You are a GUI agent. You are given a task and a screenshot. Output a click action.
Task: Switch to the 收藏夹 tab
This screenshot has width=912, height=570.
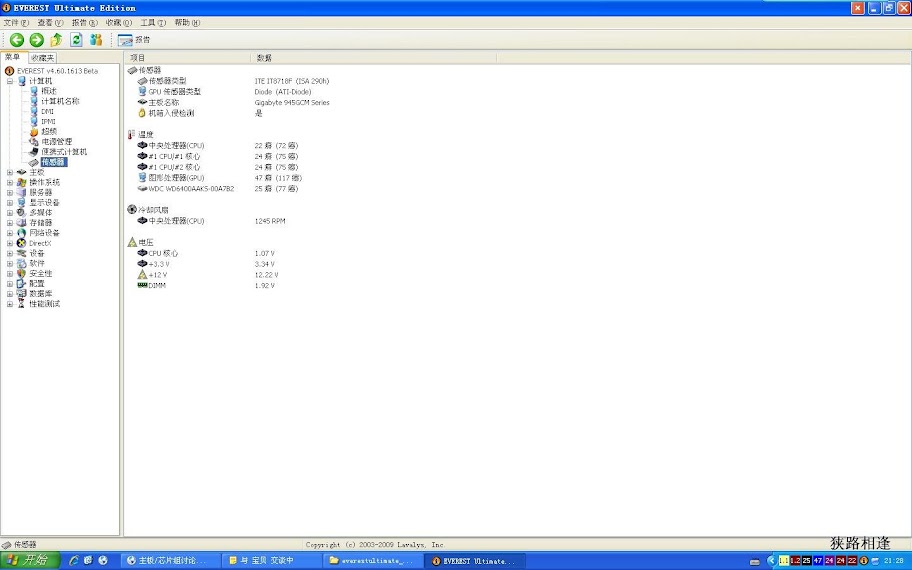point(42,58)
